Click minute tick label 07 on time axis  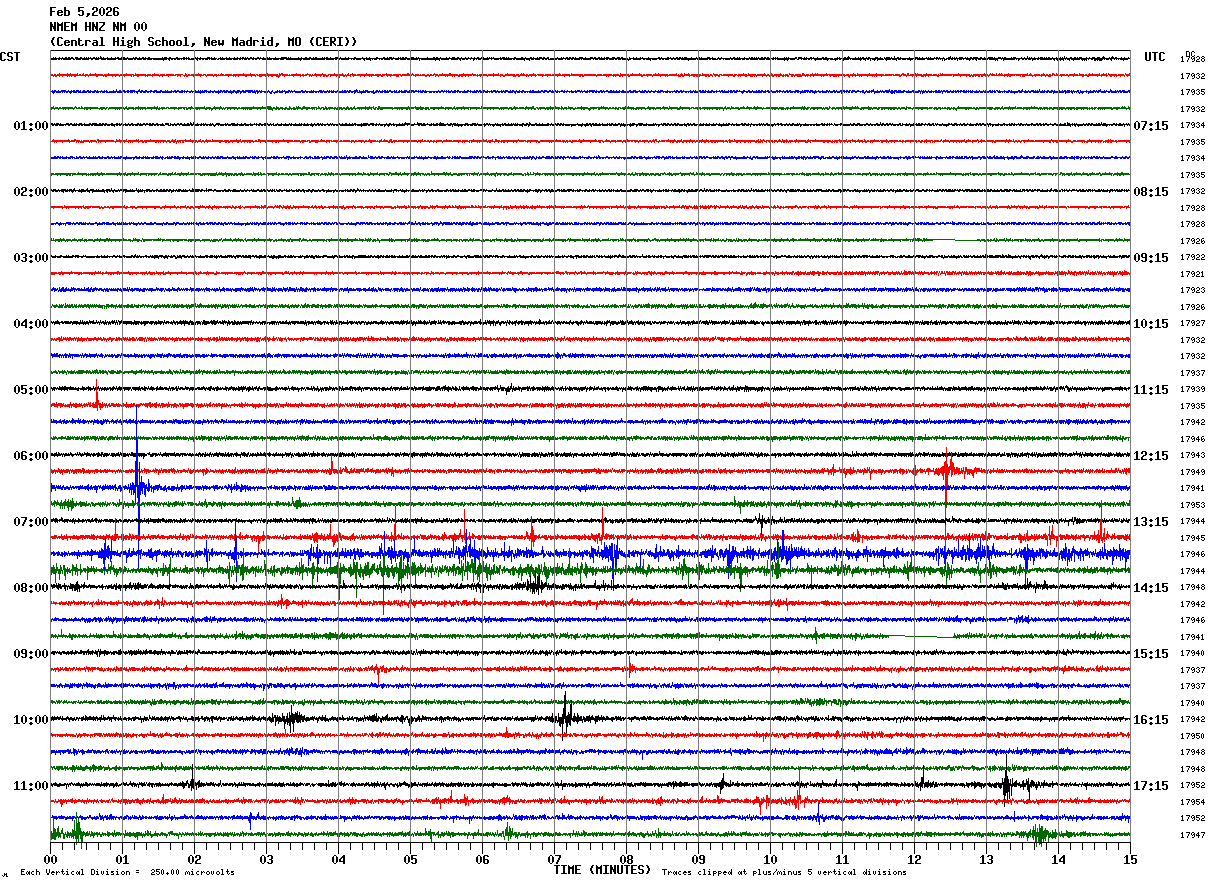(x=554, y=859)
